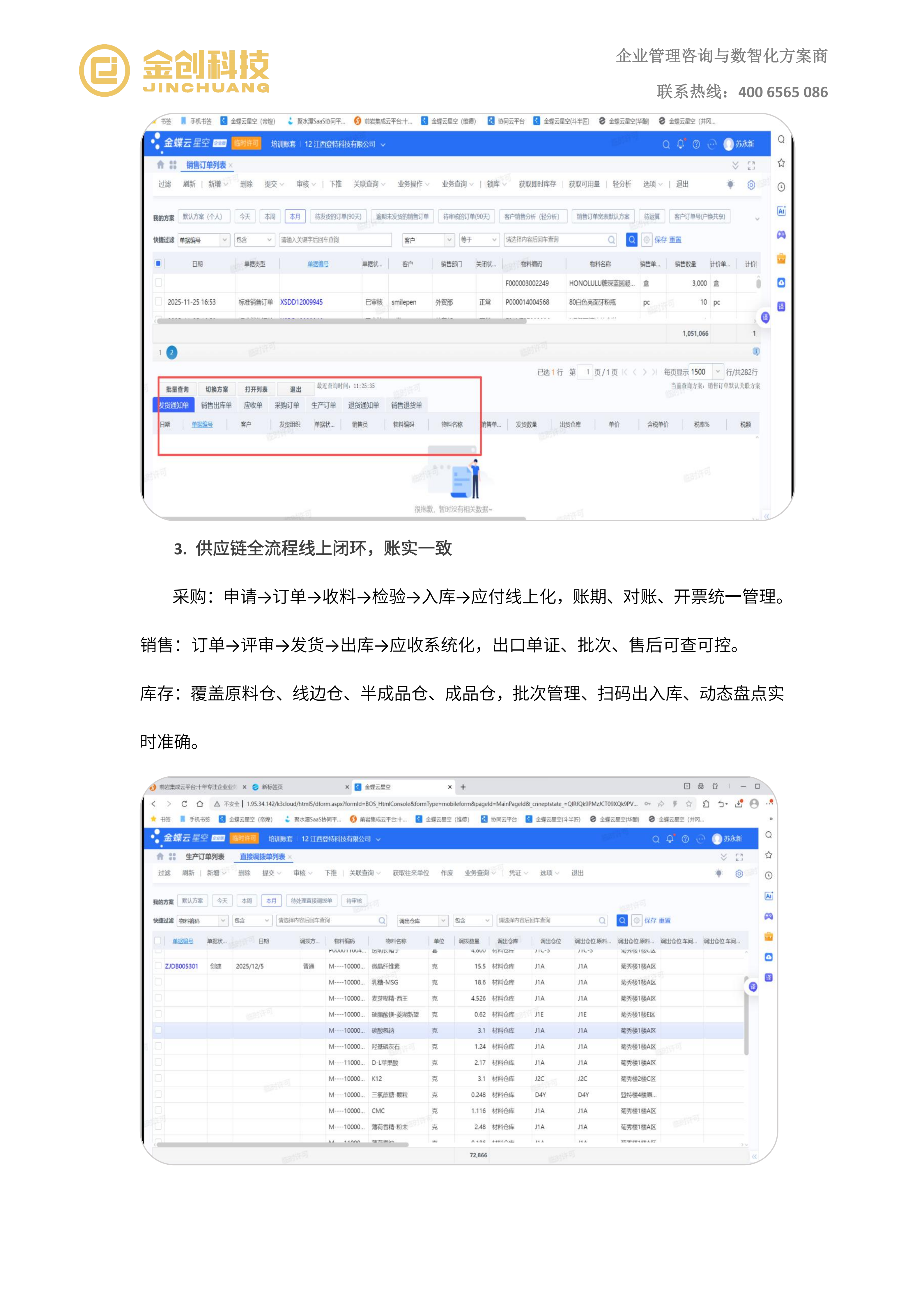Check the 乳糖-MSG row checkbox
This screenshot has width=924, height=1307.
(158, 982)
